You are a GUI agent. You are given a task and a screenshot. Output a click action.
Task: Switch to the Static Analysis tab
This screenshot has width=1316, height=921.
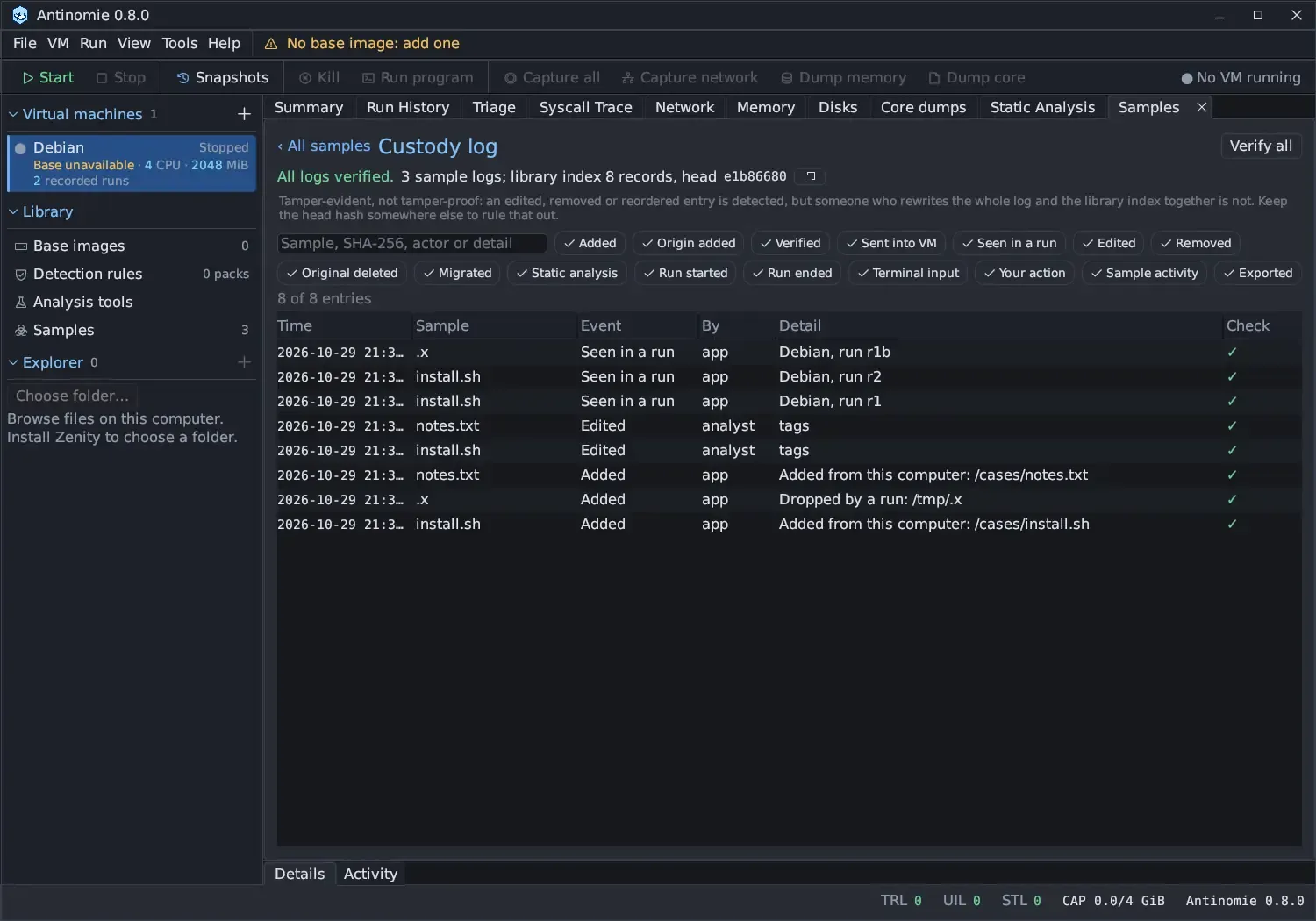click(x=1042, y=107)
